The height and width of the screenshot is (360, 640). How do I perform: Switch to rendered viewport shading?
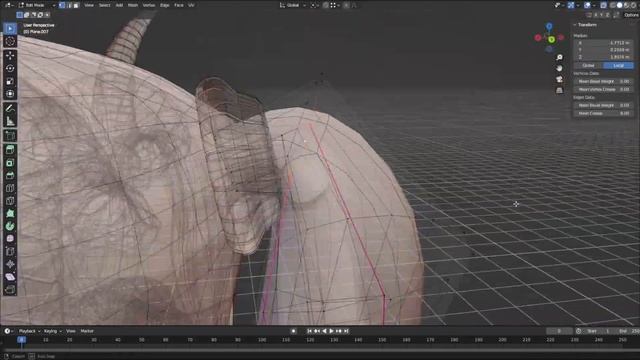click(x=633, y=5)
